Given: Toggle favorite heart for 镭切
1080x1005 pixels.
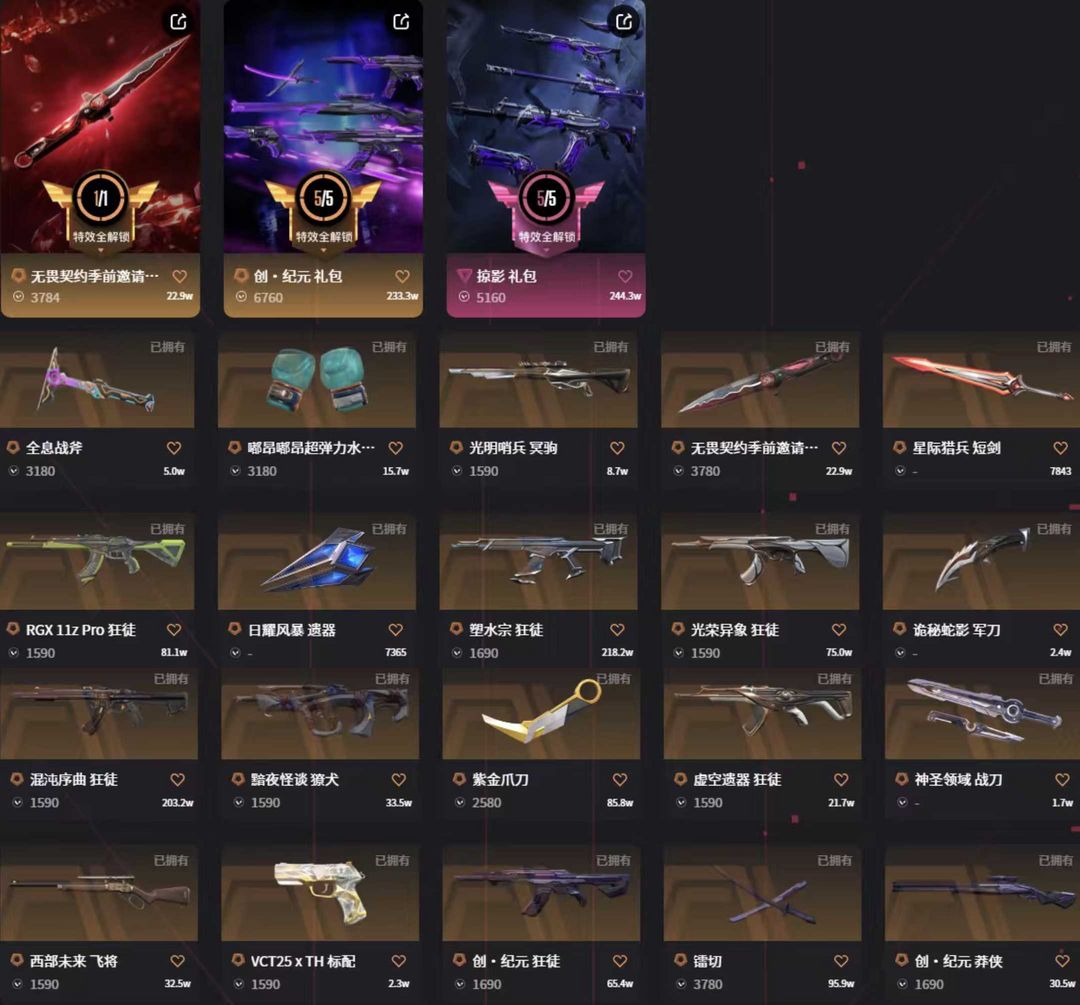Looking at the screenshot, I should 841,961.
